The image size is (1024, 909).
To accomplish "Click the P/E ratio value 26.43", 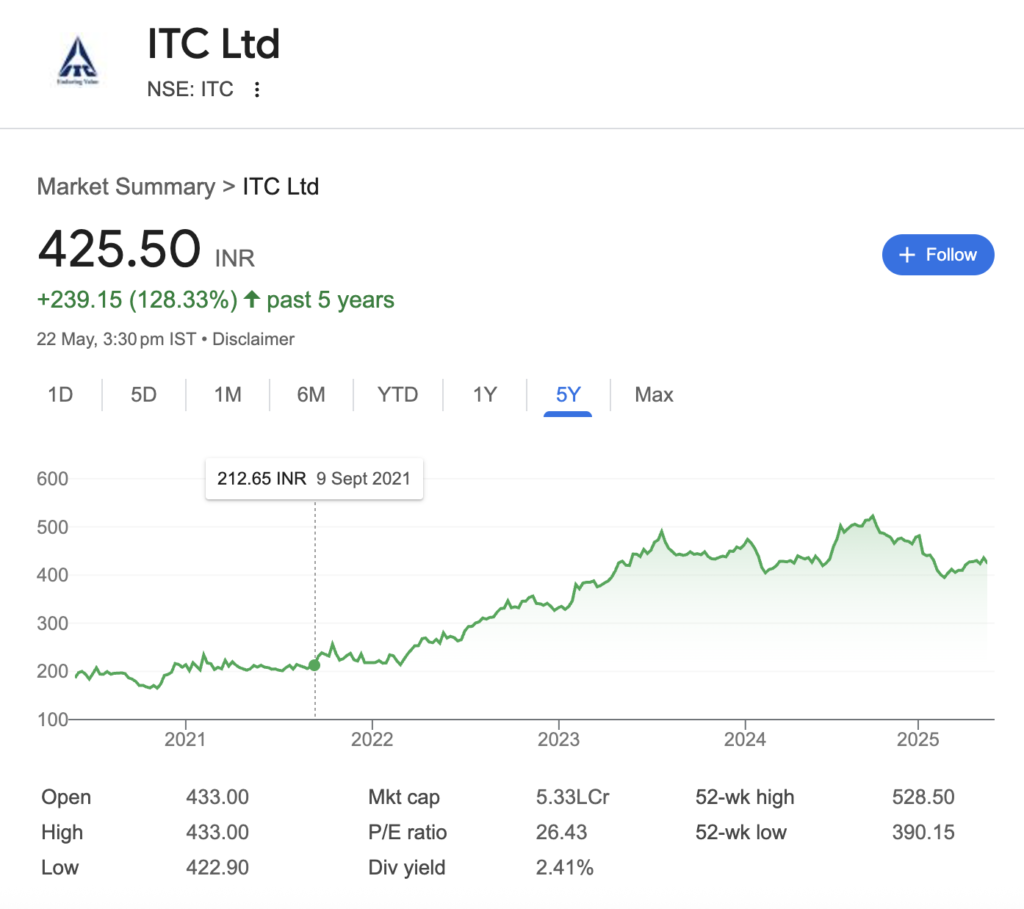I will pos(561,832).
